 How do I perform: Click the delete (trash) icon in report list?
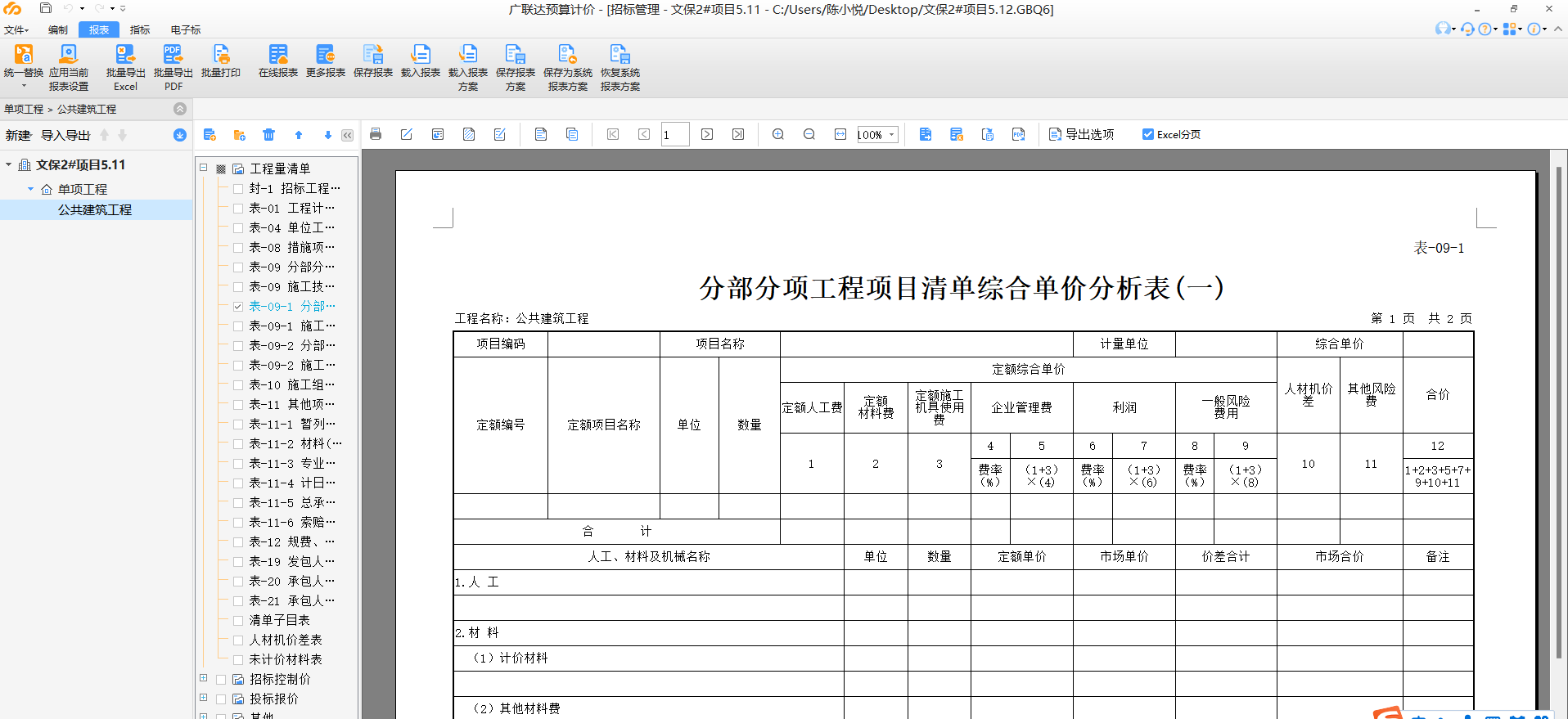click(x=269, y=134)
